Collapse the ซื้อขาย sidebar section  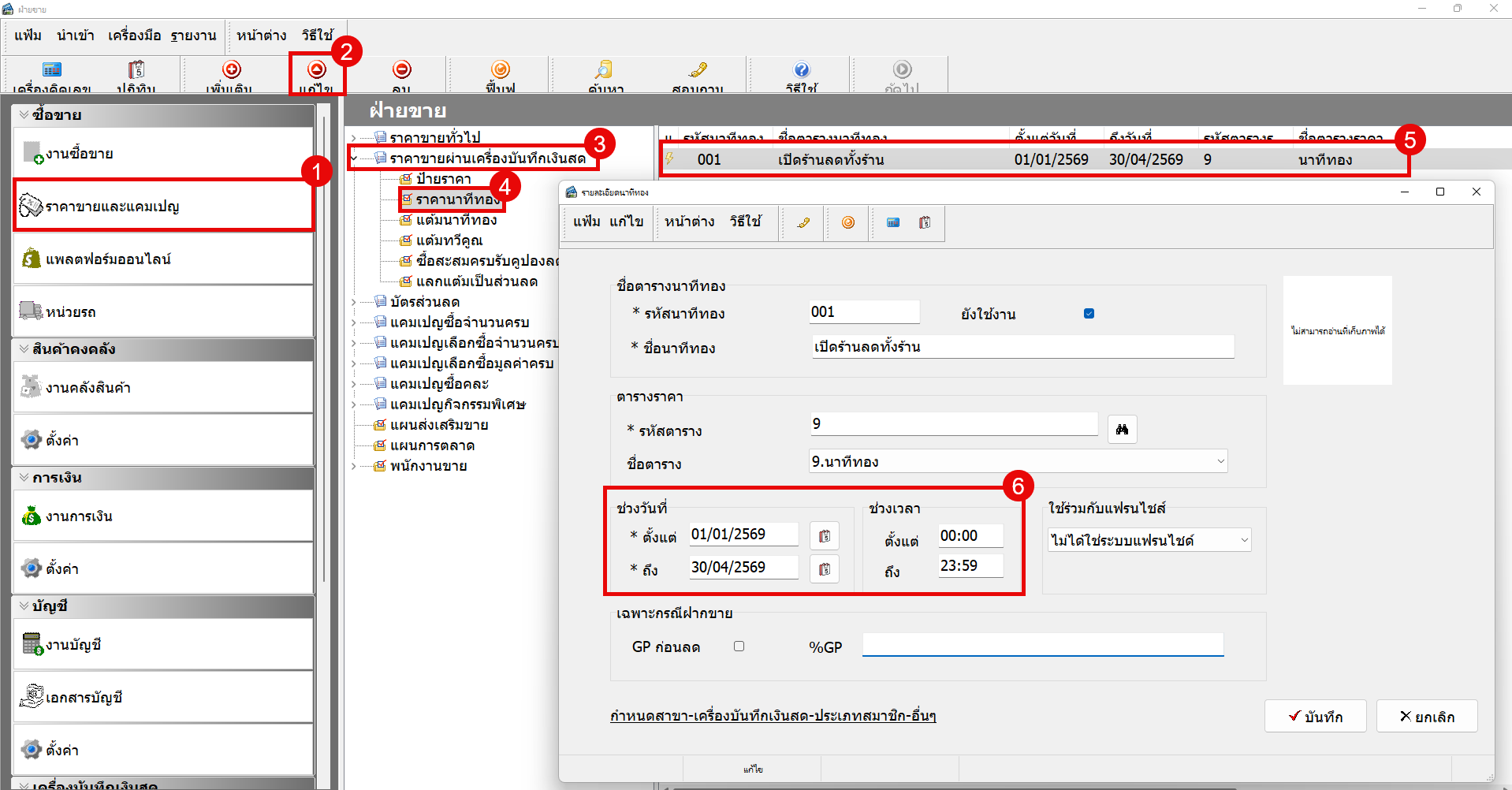click(x=24, y=114)
